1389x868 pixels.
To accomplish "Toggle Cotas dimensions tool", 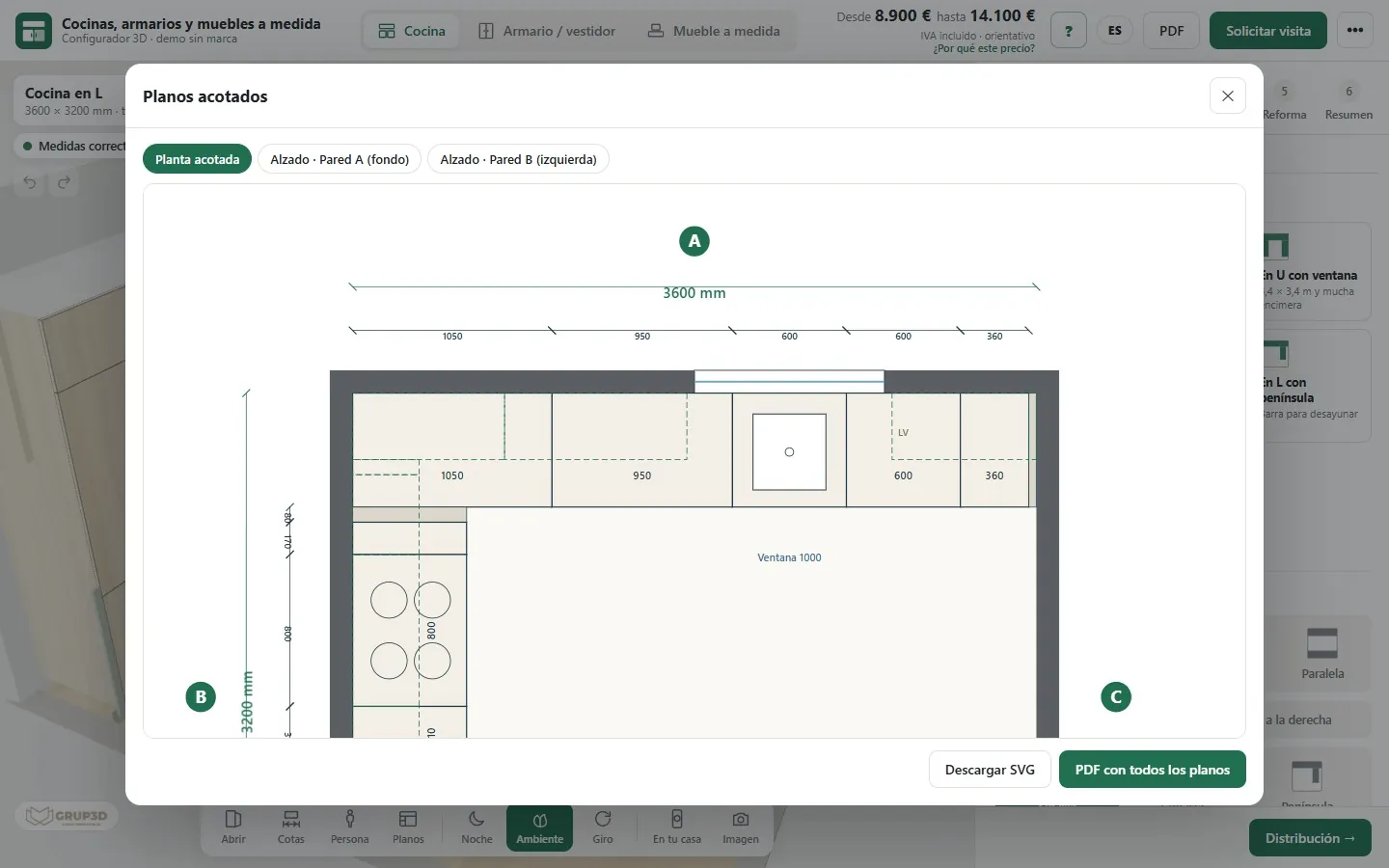I will pyautogui.click(x=291, y=827).
